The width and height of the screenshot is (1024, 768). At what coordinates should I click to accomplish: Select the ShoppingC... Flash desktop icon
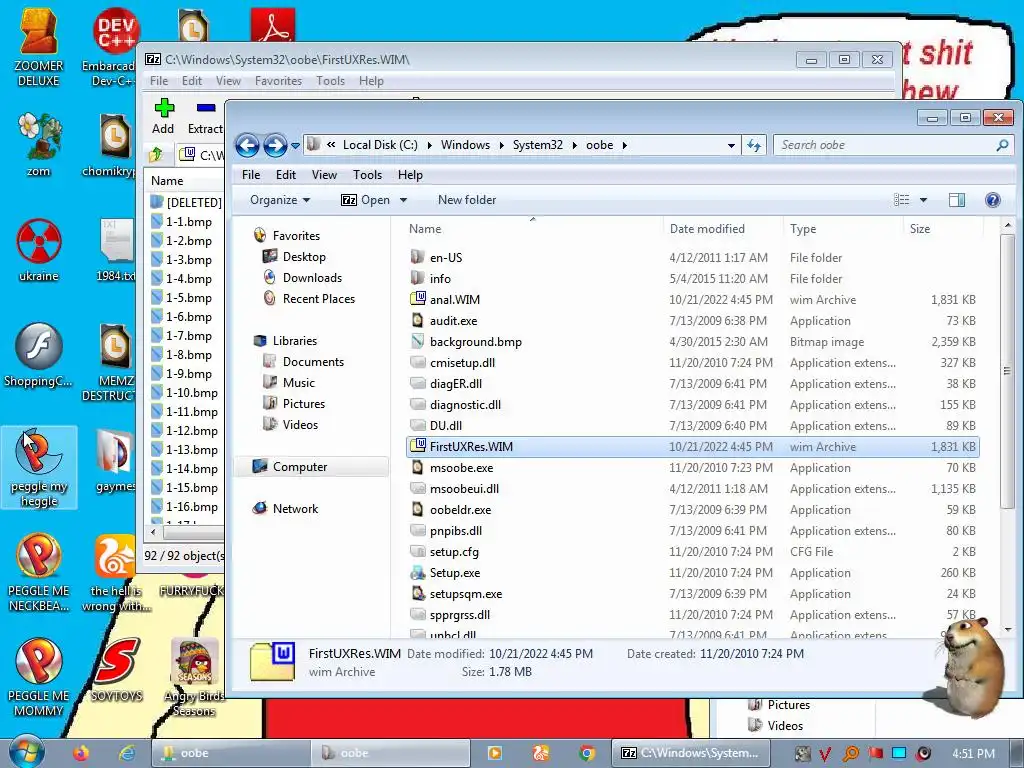39,356
